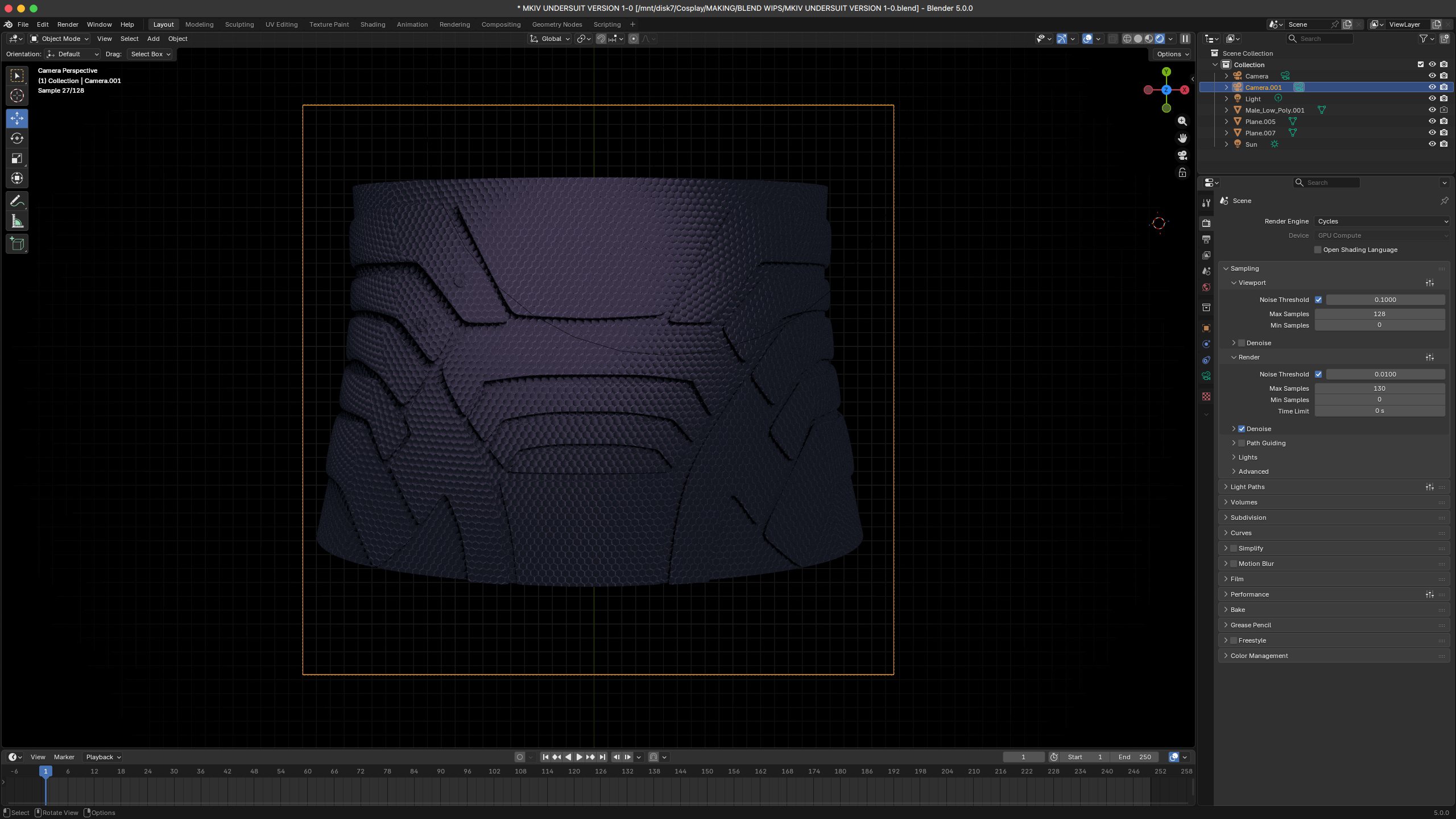Viewport: 1456px width, 819px height.
Task: Adjust the Render Max Samples field
Action: (x=1379, y=388)
